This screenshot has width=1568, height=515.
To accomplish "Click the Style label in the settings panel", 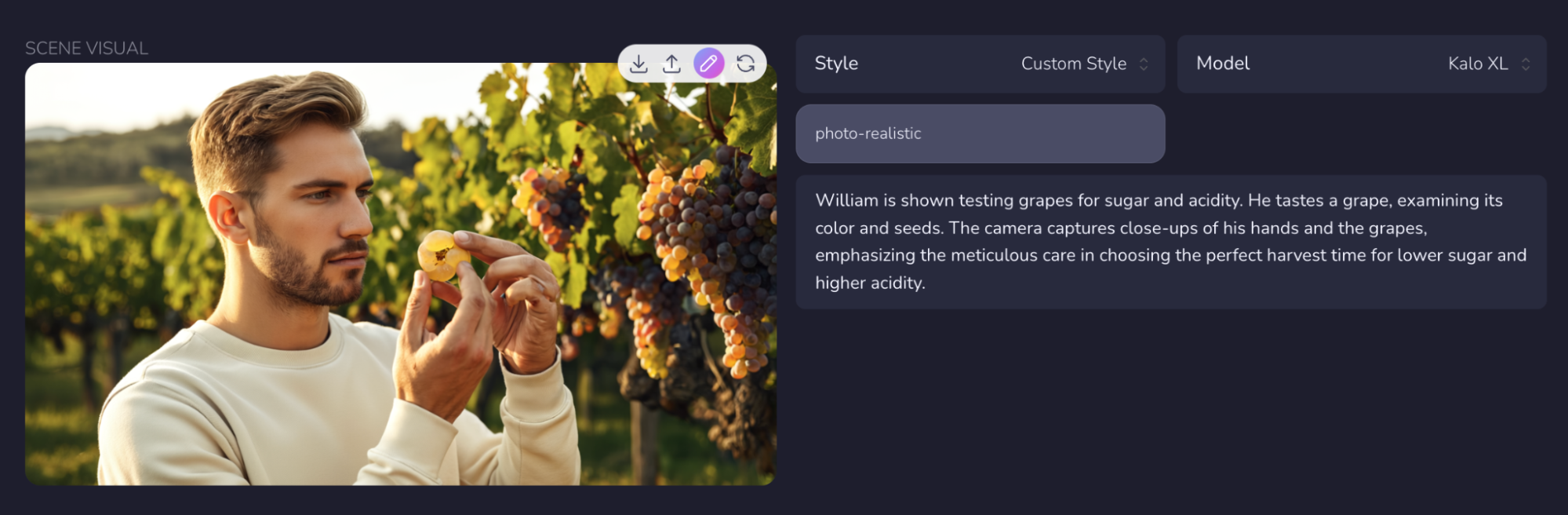I will click(x=835, y=64).
